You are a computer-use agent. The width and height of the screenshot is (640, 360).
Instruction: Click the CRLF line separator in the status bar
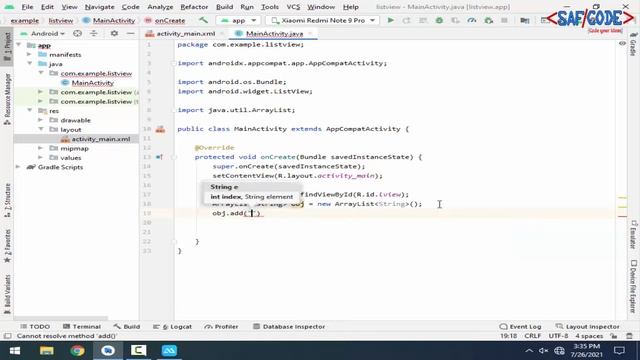[x=532, y=336]
